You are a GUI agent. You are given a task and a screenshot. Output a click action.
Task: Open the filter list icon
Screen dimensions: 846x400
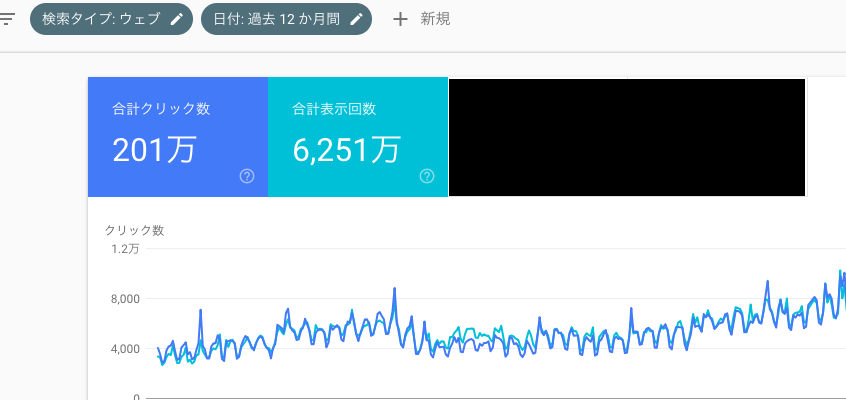click(8, 19)
